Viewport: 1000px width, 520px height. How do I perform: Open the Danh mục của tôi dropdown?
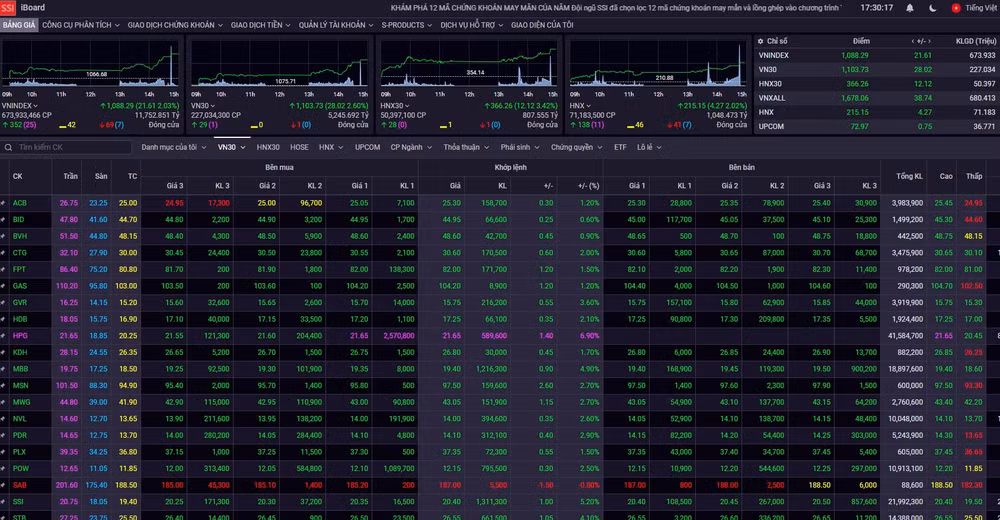point(173,147)
